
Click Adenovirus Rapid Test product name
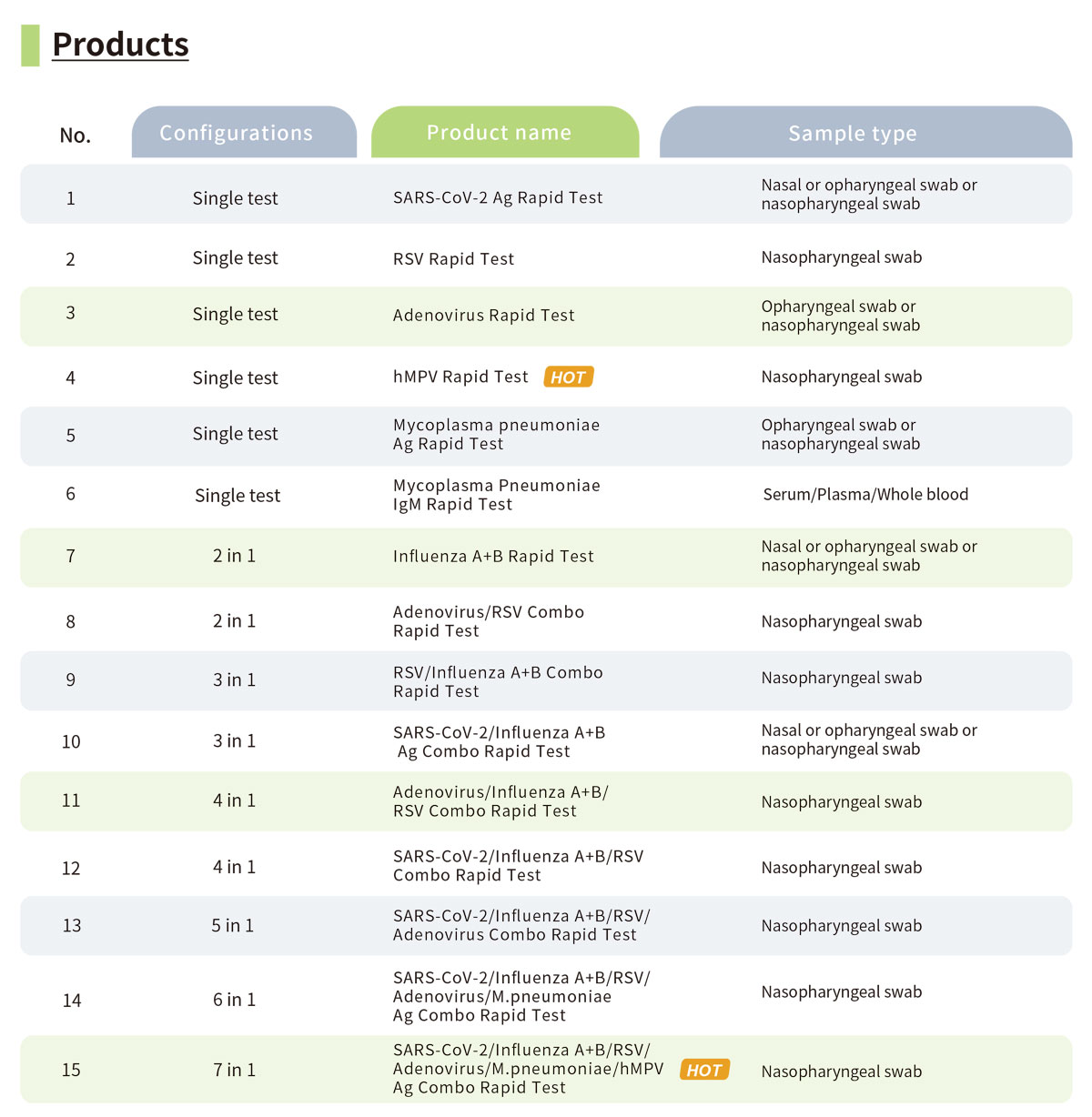point(483,316)
